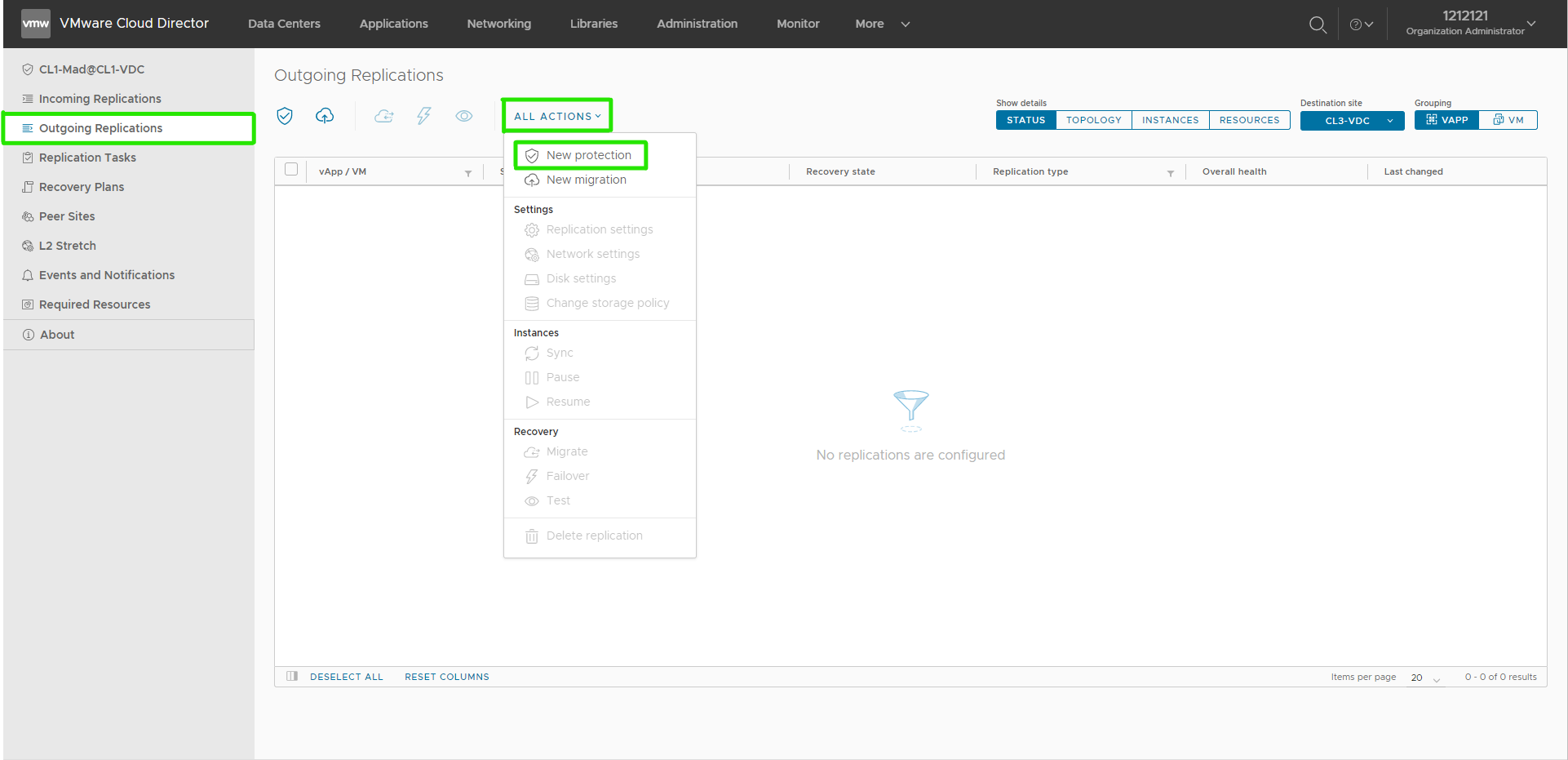
Task: Click DESELECT ALL
Action: coord(347,677)
